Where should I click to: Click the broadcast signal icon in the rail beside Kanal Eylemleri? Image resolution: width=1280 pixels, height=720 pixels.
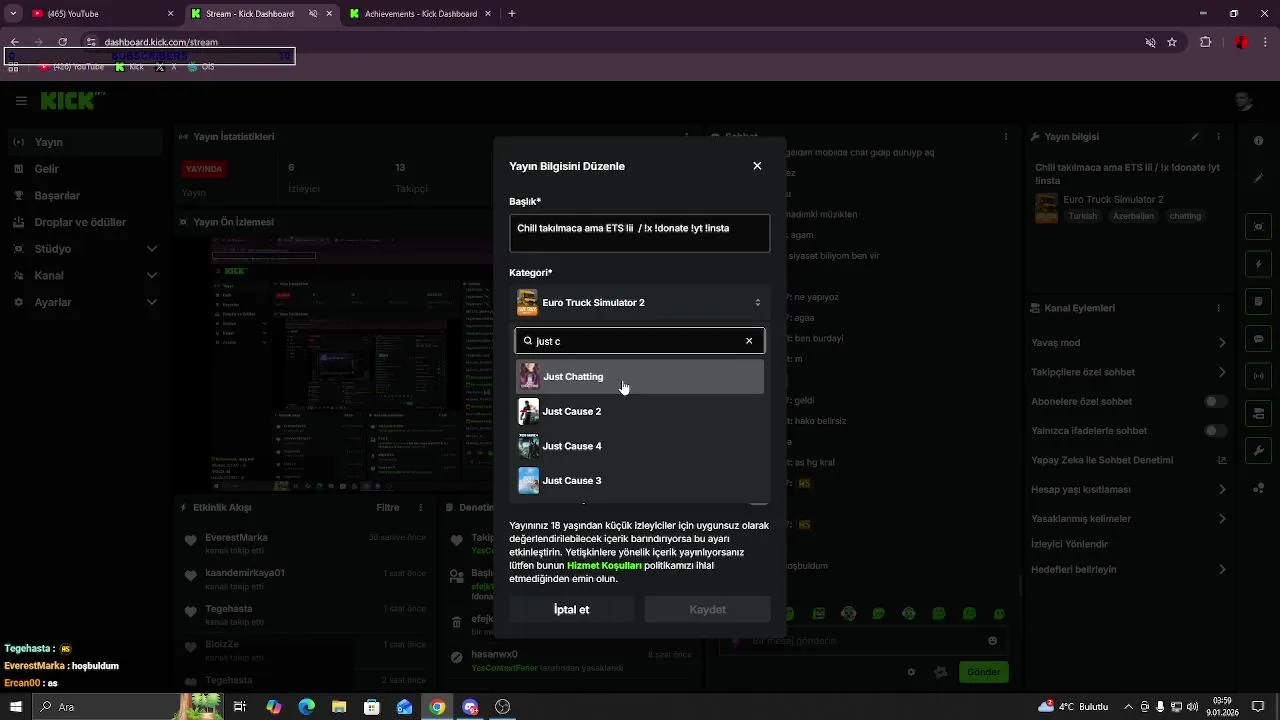[1259, 376]
